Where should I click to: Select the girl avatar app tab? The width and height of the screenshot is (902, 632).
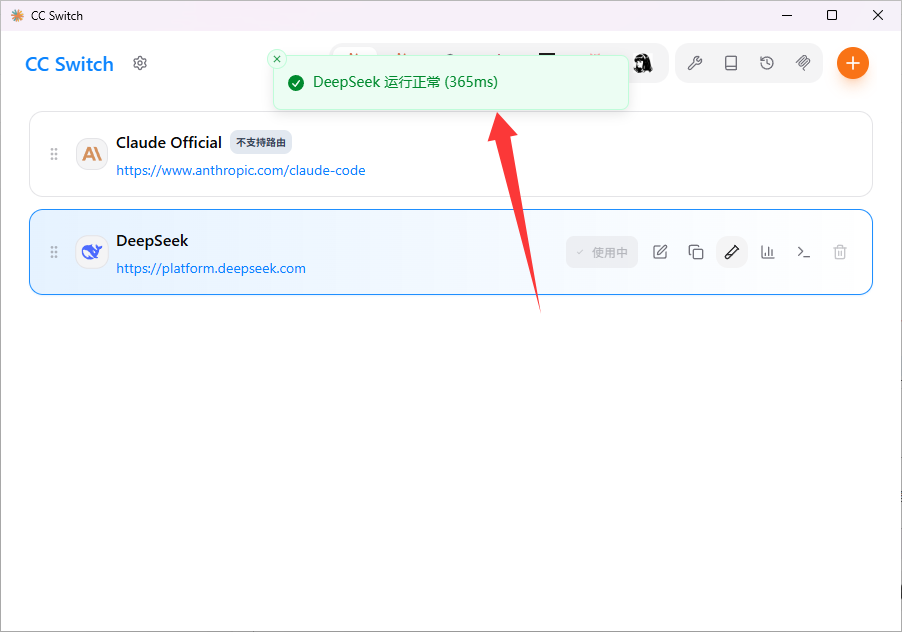pos(643,63)
